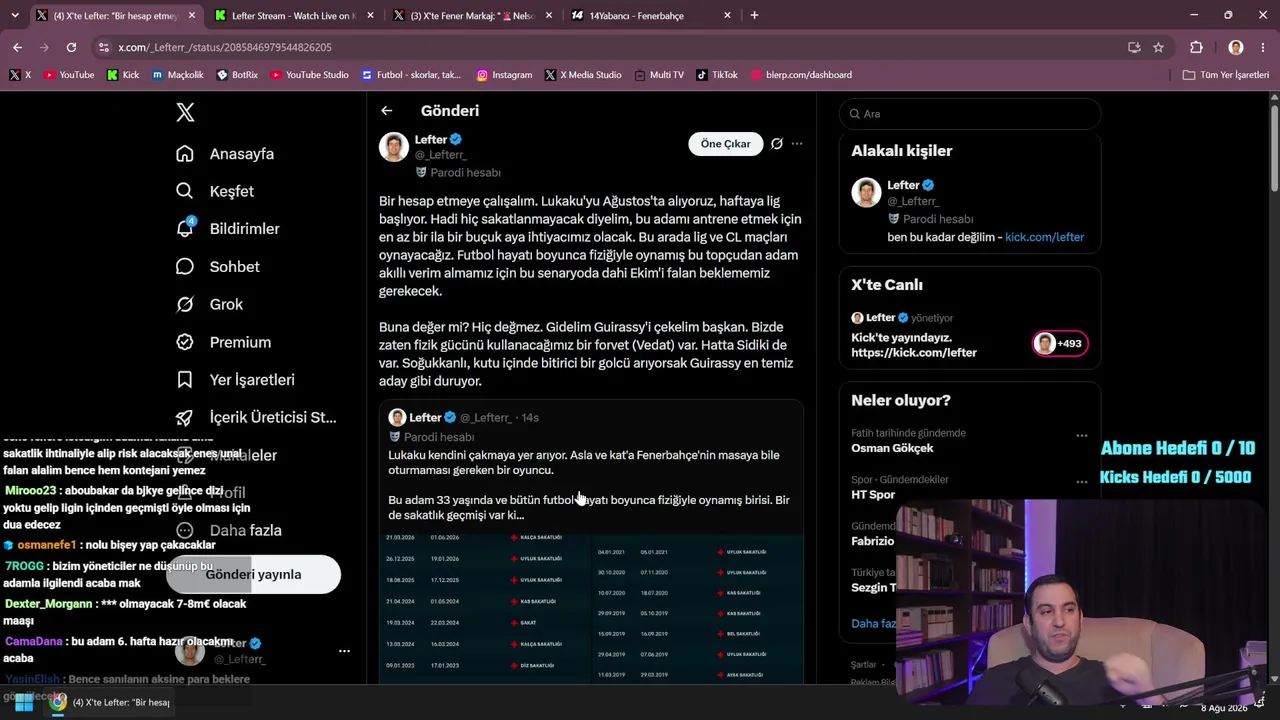Open Premium verified badge icon
Image resolution: width=1280 pixels, height=720 pixels.
[x=185, y=342]
